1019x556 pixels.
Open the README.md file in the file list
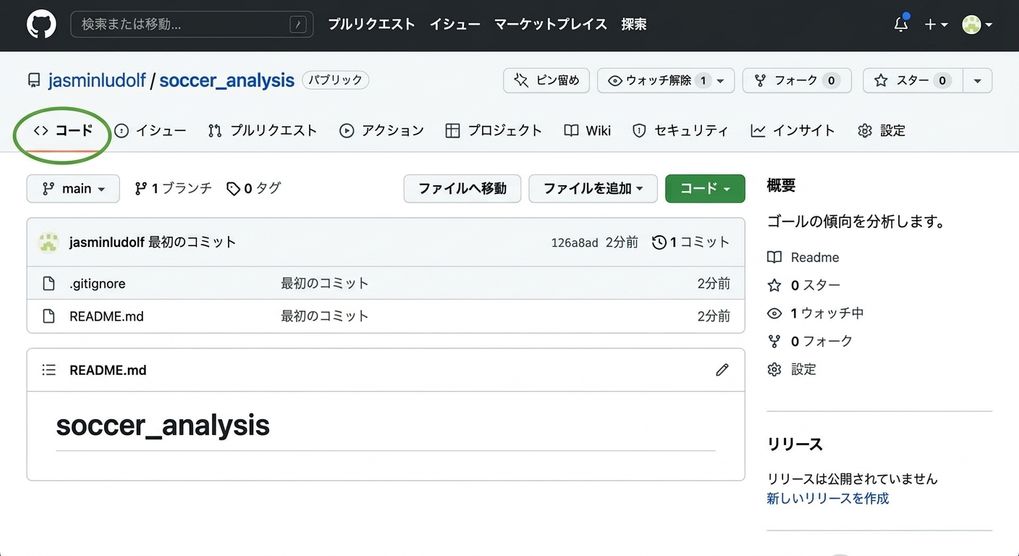(x=107, y=316)
